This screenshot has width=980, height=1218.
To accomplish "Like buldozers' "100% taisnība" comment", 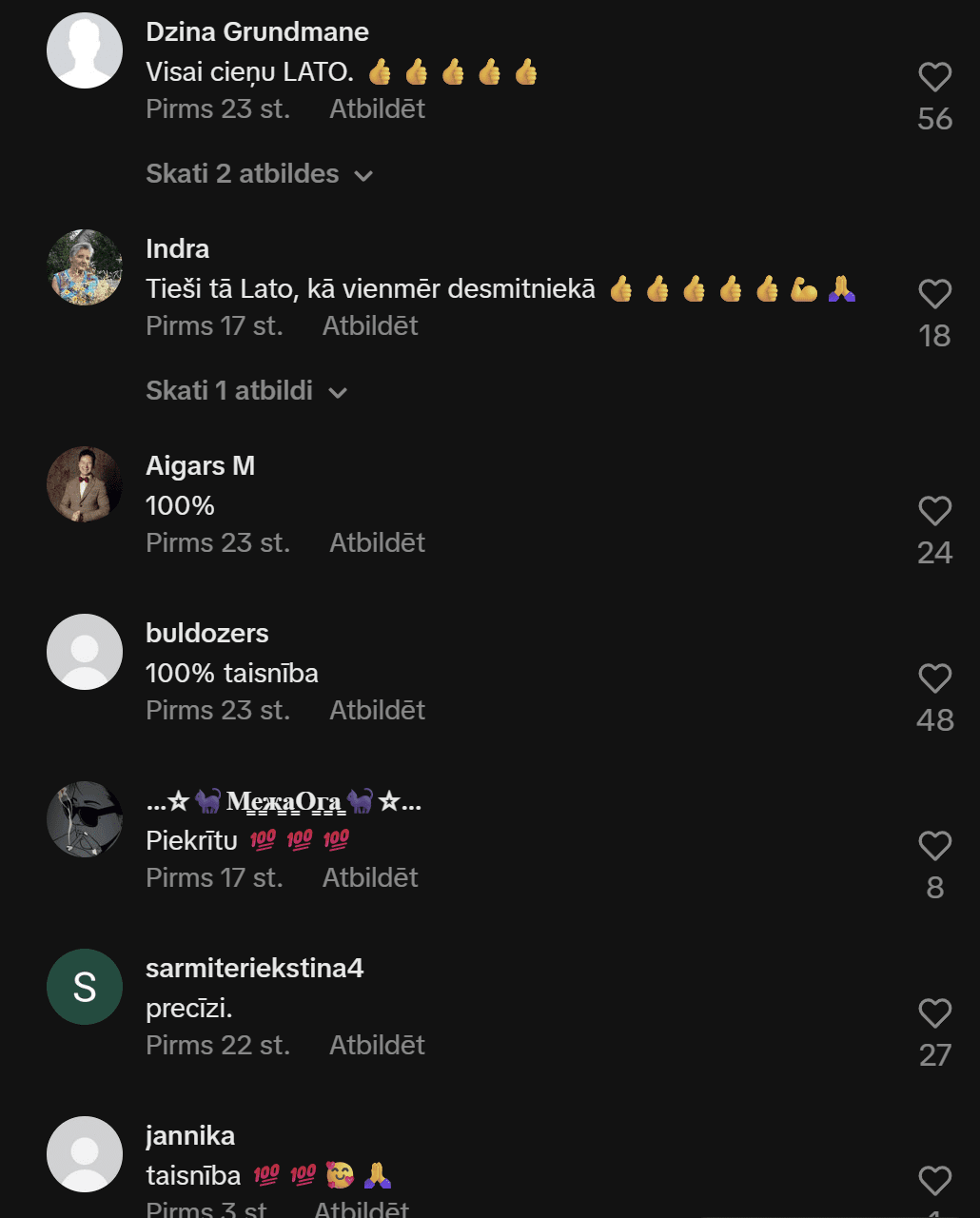I will pos(934,678).
